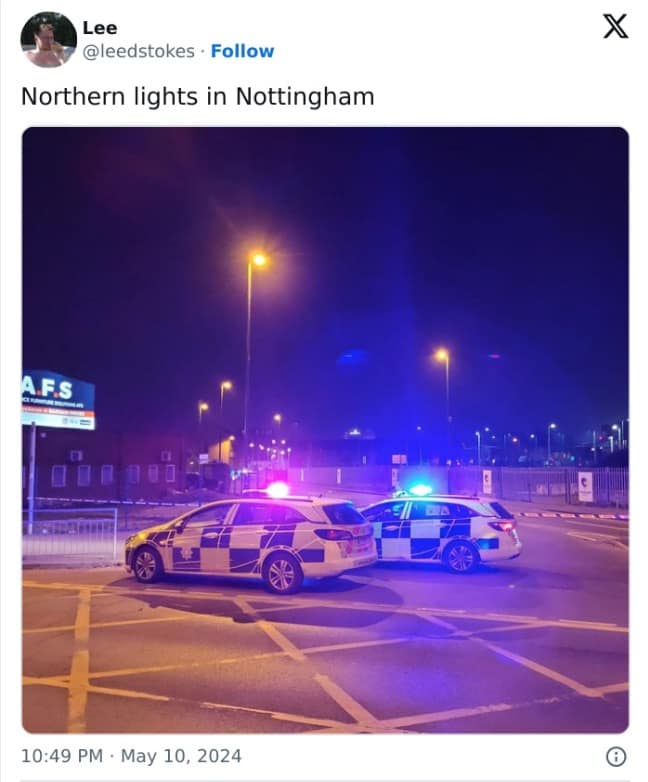Open the police cars photo
The width and height of the screenshot is (648, 782).
(x=325, y=430)
